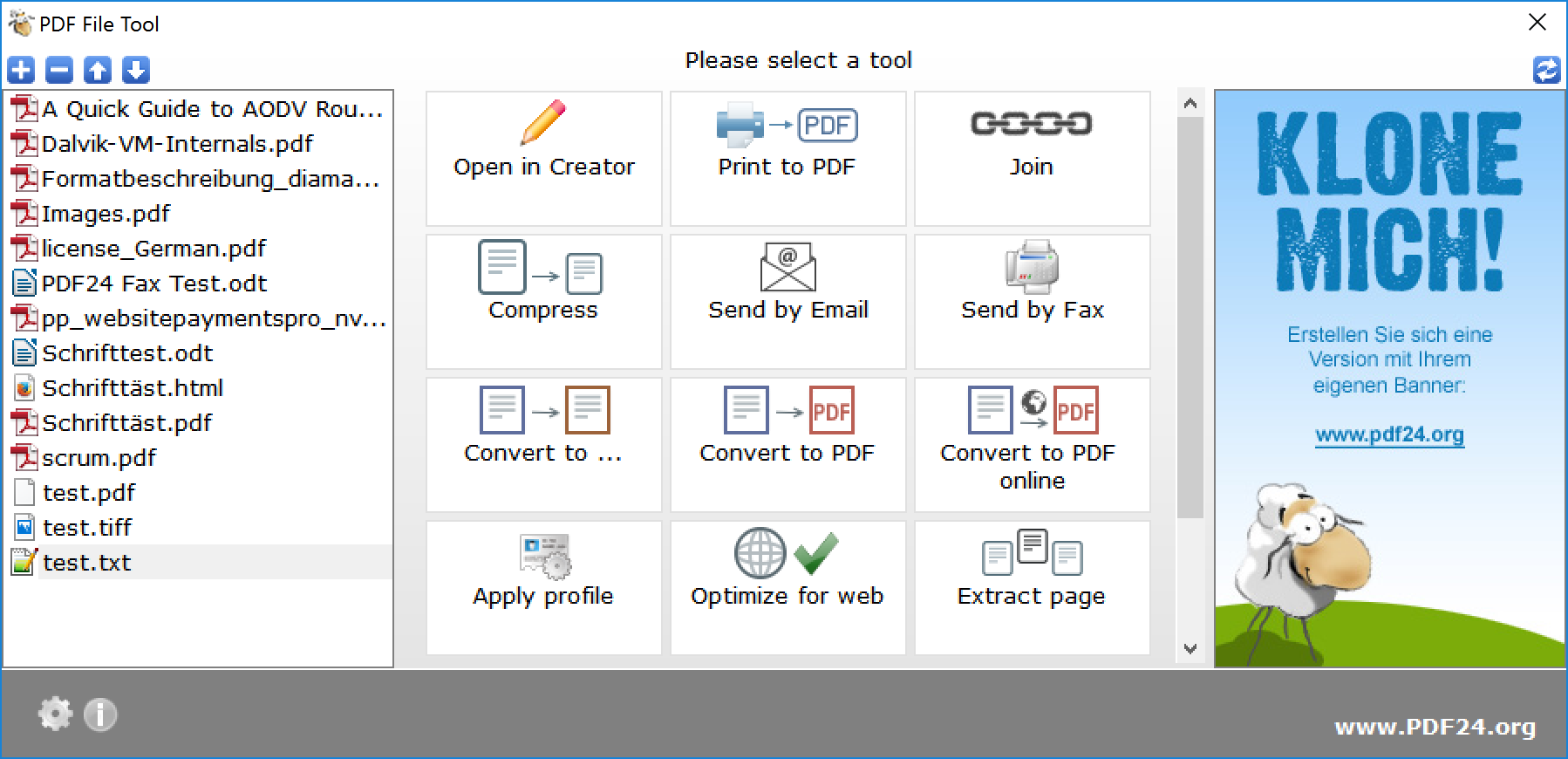
Task: Click the Convert to ... label
Action: (543, 453)
